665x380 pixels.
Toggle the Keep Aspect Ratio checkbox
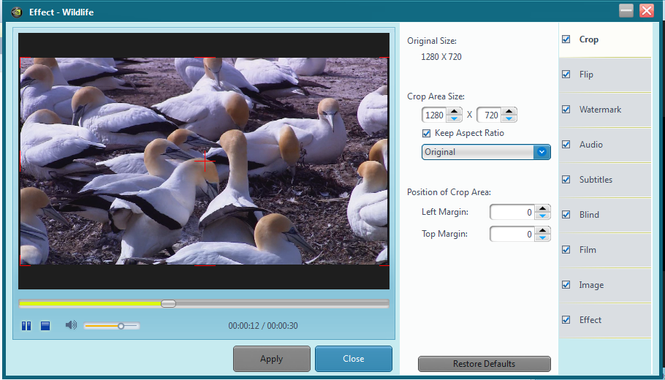pos(426,133)
